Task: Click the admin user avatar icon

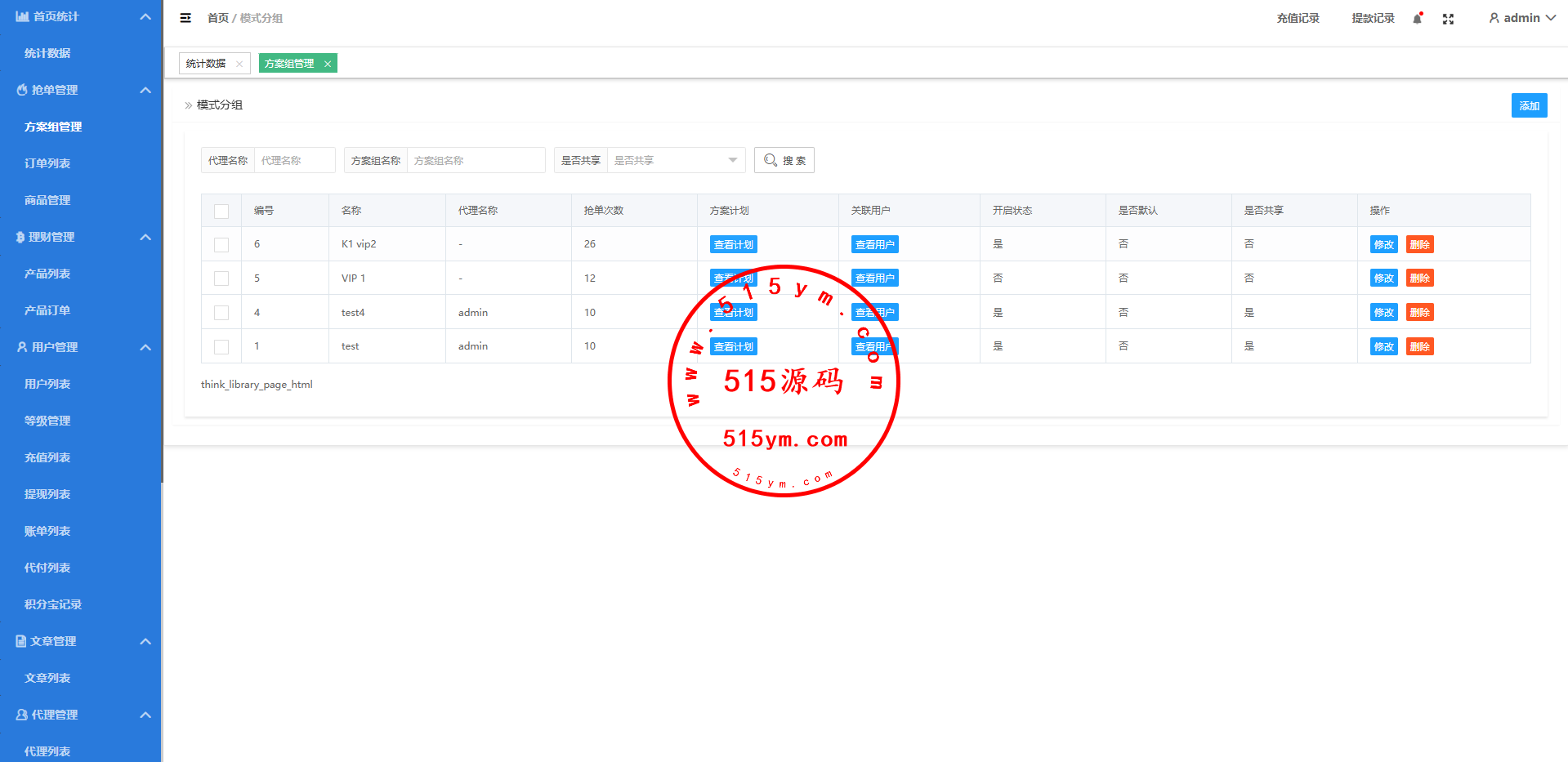Action: tap(1494, 18)
